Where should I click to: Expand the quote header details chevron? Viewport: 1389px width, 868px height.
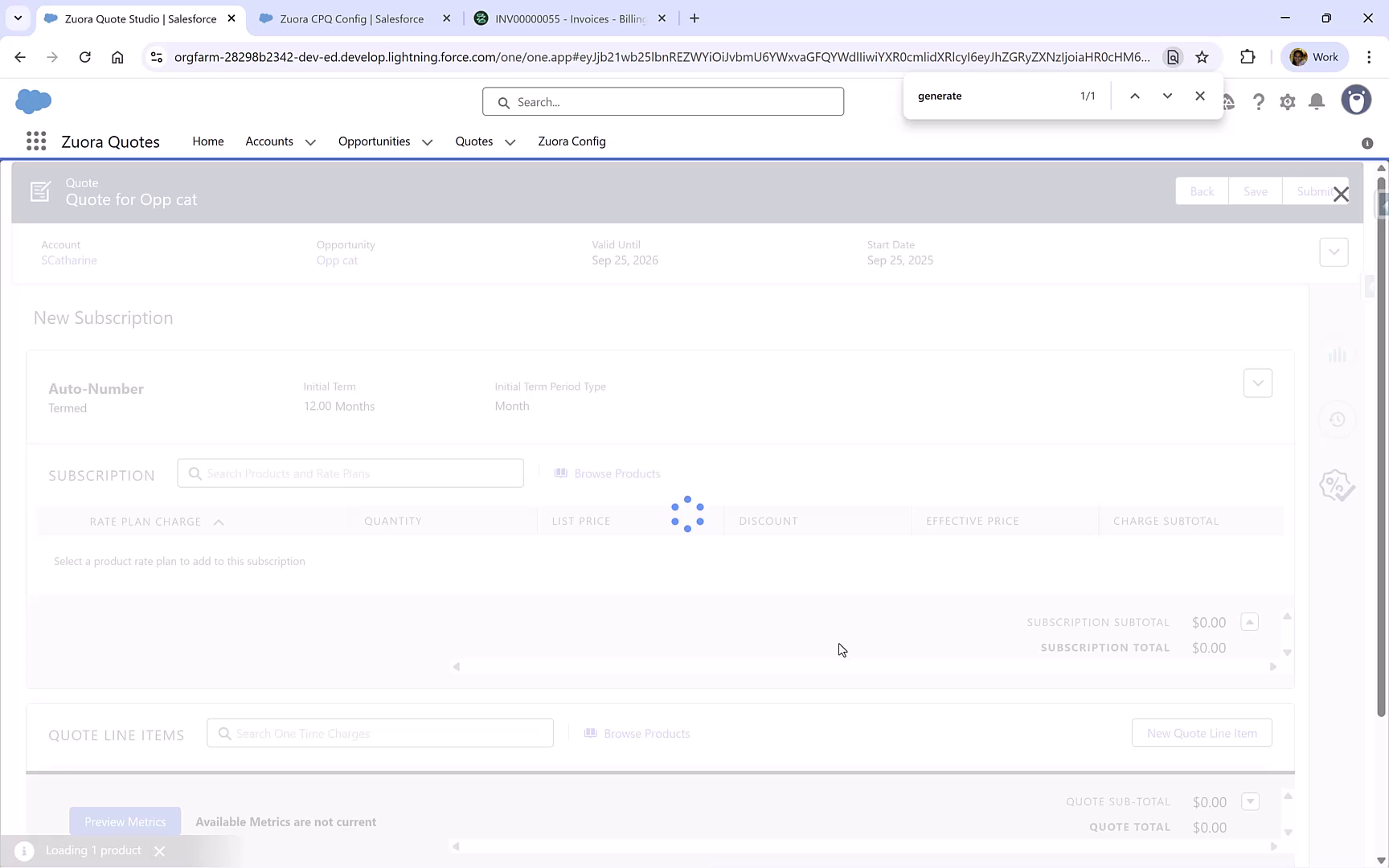(x=1334, y=252)
